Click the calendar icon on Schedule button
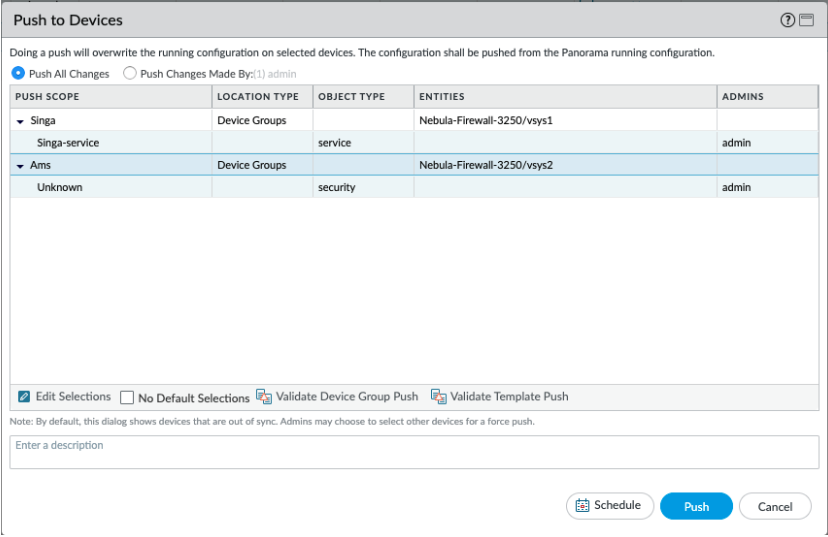The width and height of the screenshot is (828, 537). [x=582, y=506]
